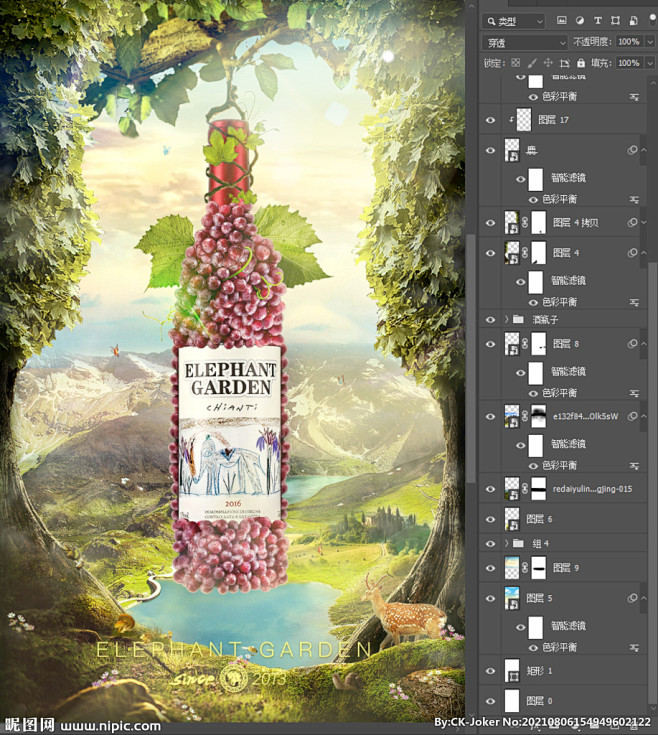Screen dimensions: 658x735
Task: Click smart filter indicator on 图层 5
Action: click(632, 598)
